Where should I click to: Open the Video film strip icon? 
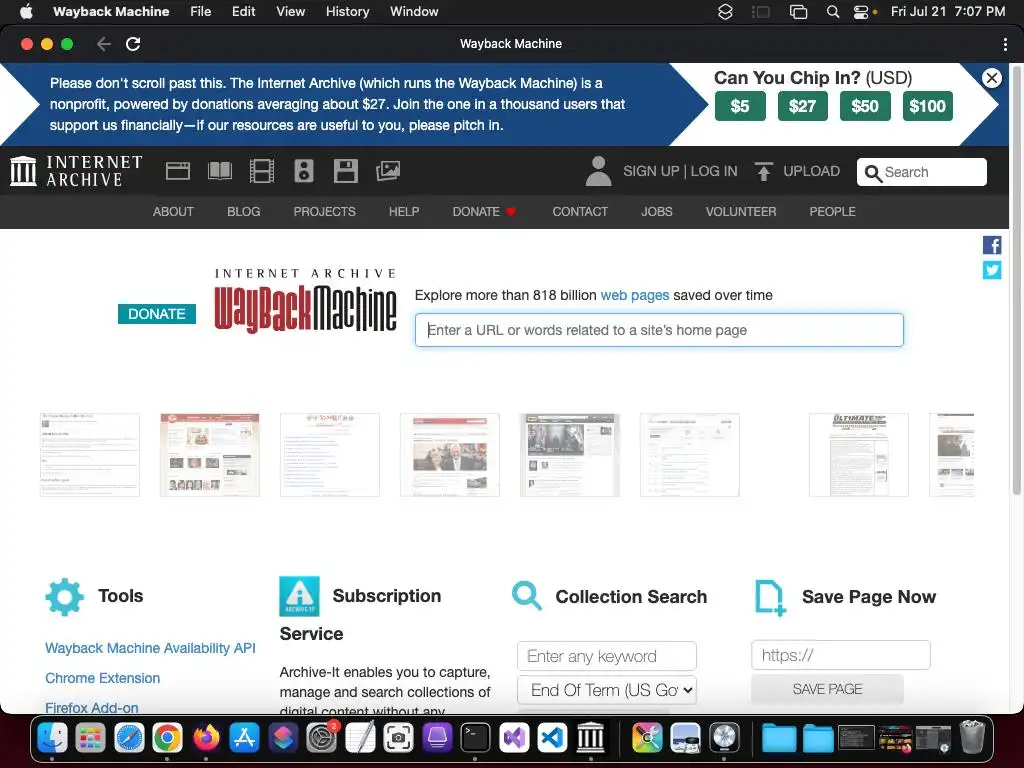click(x=262, y=171)
